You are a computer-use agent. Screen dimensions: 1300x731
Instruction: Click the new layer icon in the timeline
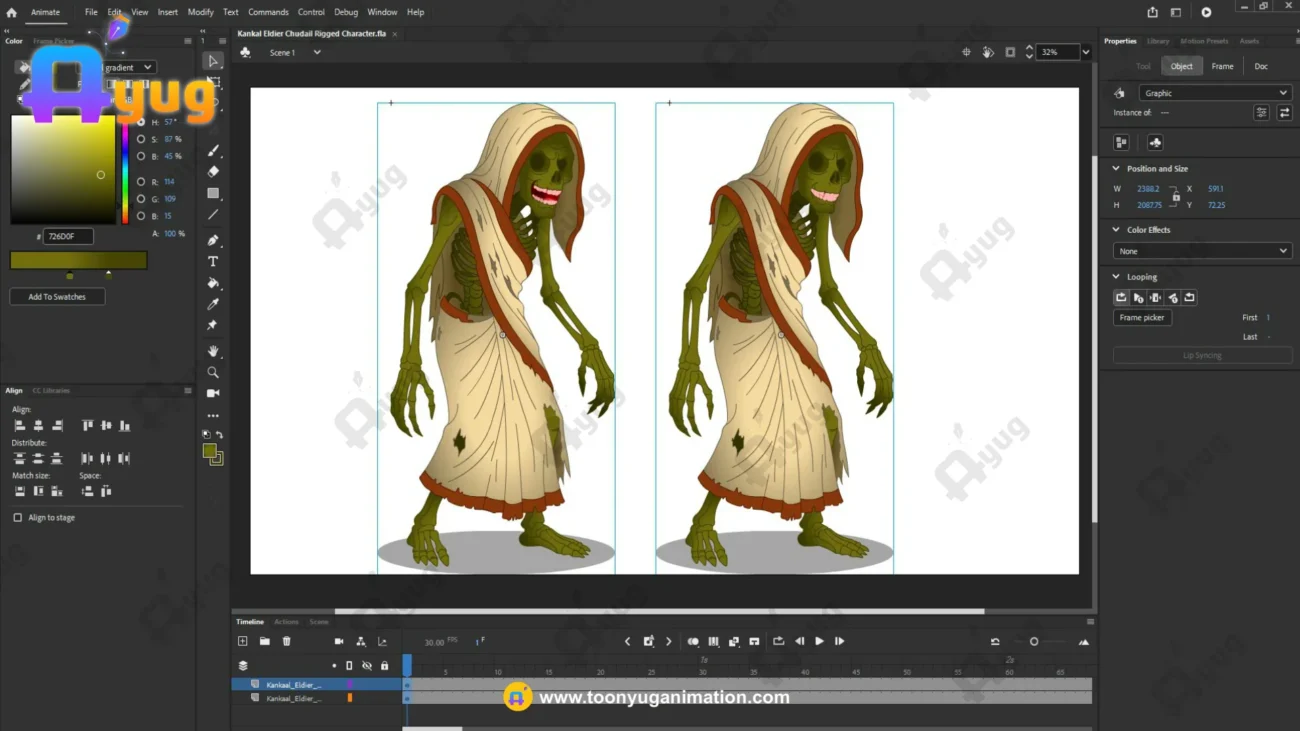click(x=242, y=642)
